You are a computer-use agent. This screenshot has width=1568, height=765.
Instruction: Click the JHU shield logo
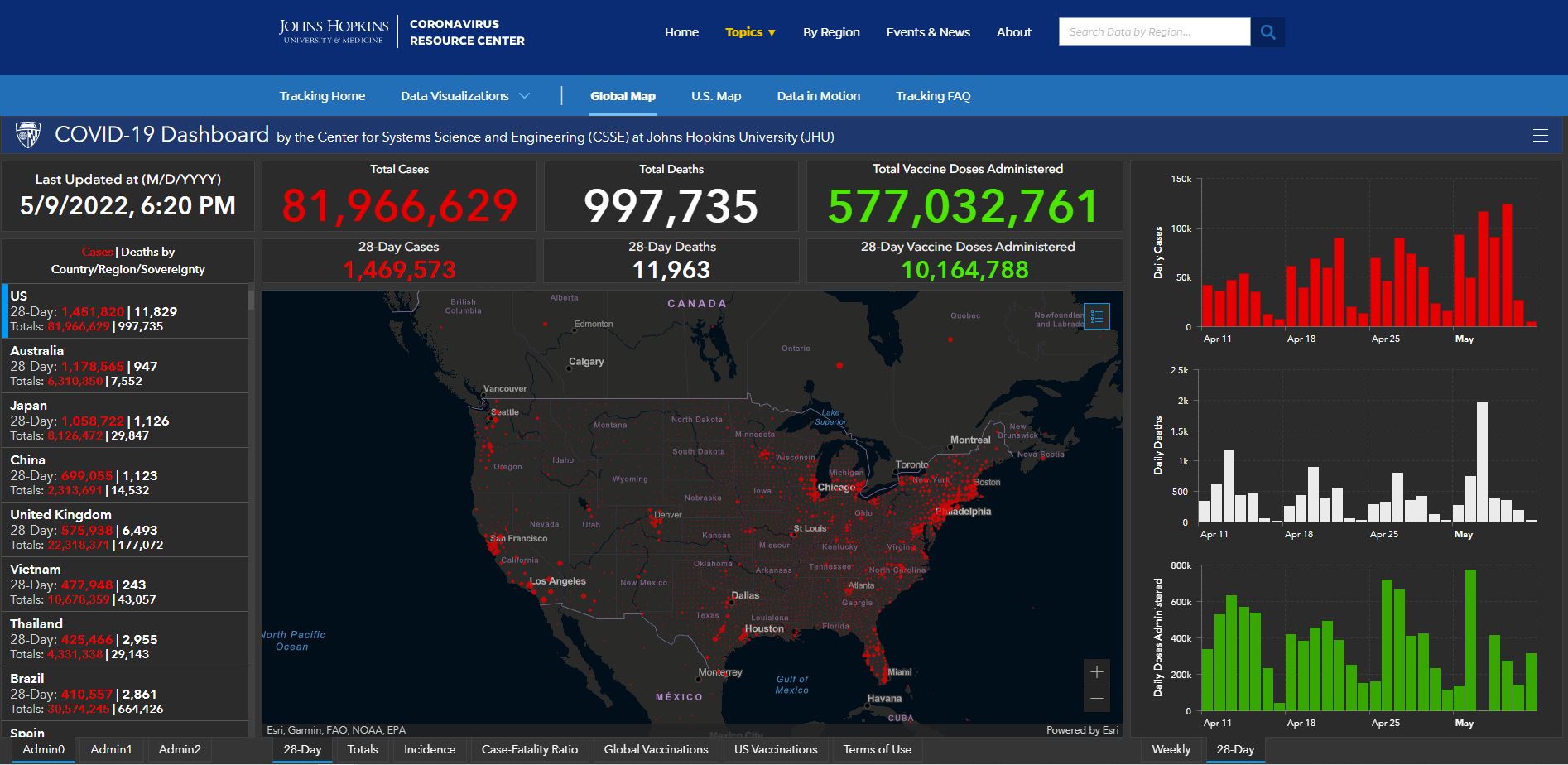click(x=28, y=135)
